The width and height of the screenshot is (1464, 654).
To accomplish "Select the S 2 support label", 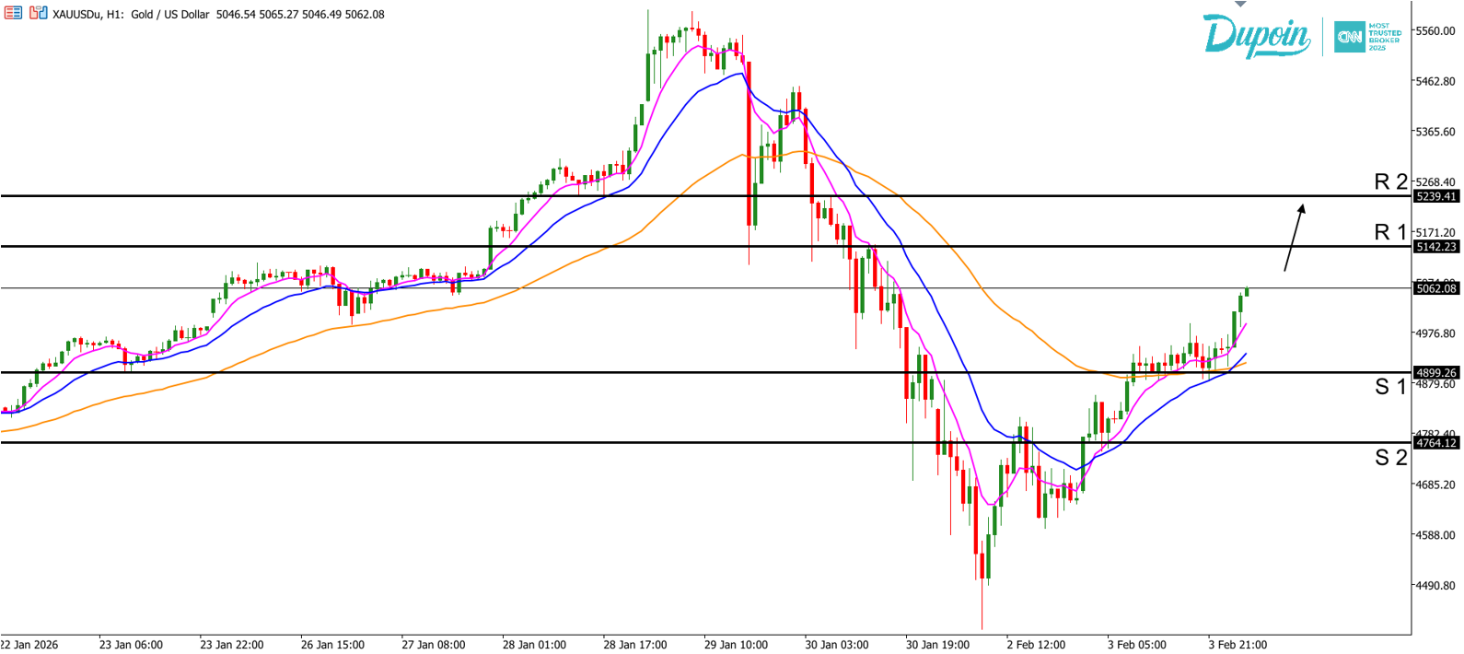I will (x=1390, y=457).
